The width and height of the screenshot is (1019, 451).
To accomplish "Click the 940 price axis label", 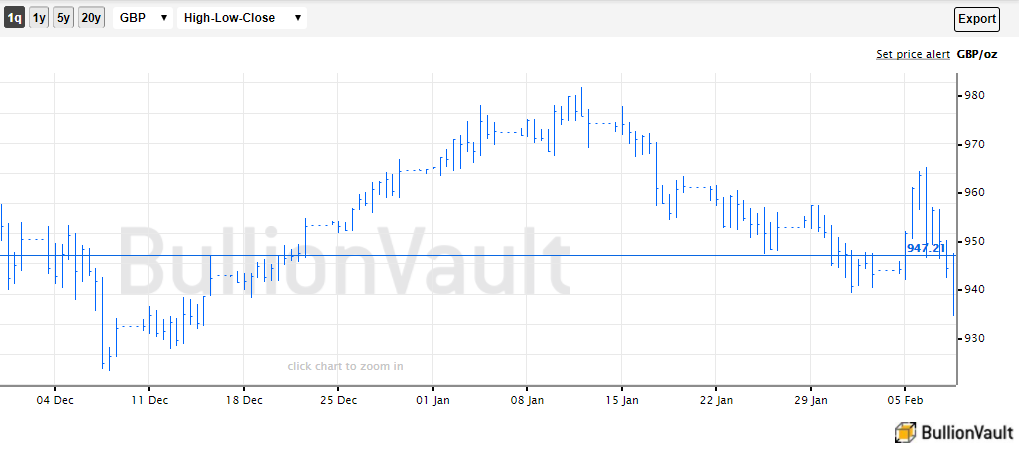I will tap(974, 289).
